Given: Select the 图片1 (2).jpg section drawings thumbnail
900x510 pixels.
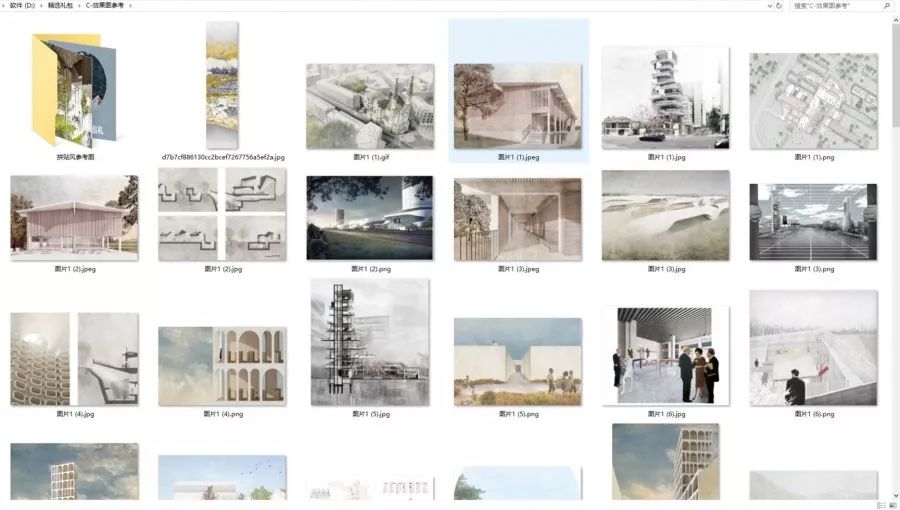Looking at the screenshot, I should tap(222, 214).
